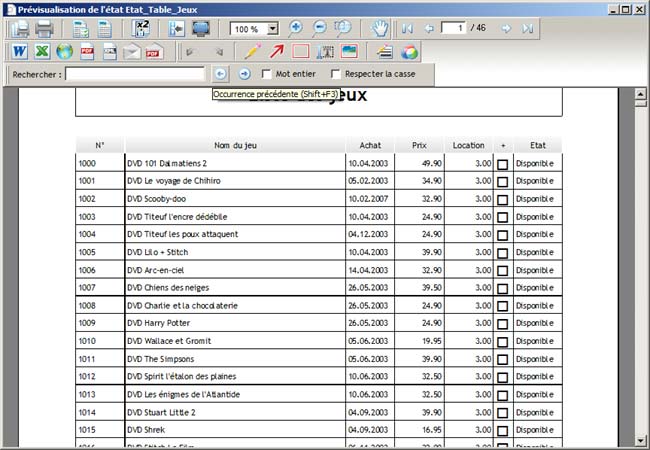Switch to full screen monitor icon

(x=201, y=29)
